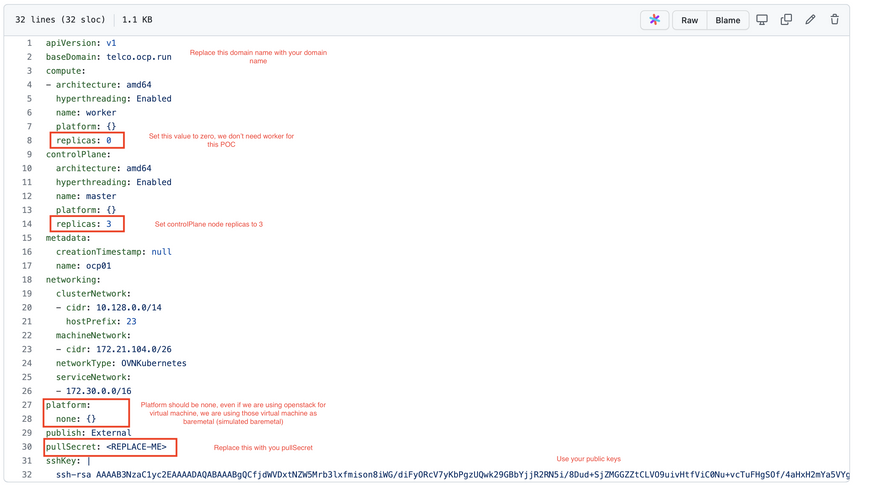Screen dimensions: 880x499
Task: Open the Raw file view
Action: (689, 20)
